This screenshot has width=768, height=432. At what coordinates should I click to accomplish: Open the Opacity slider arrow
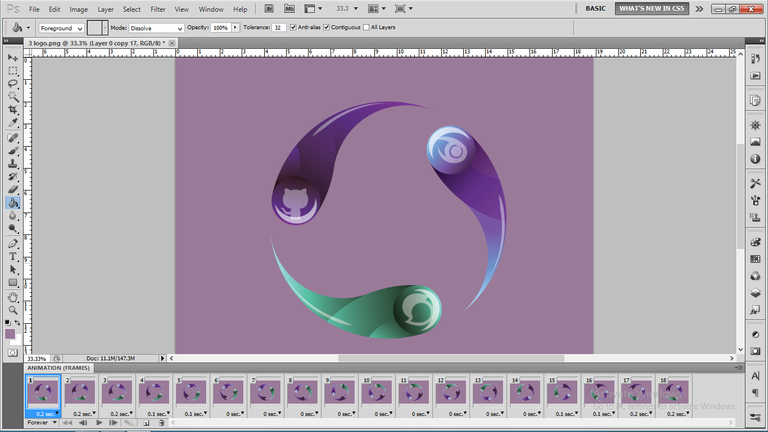[235, 27]
